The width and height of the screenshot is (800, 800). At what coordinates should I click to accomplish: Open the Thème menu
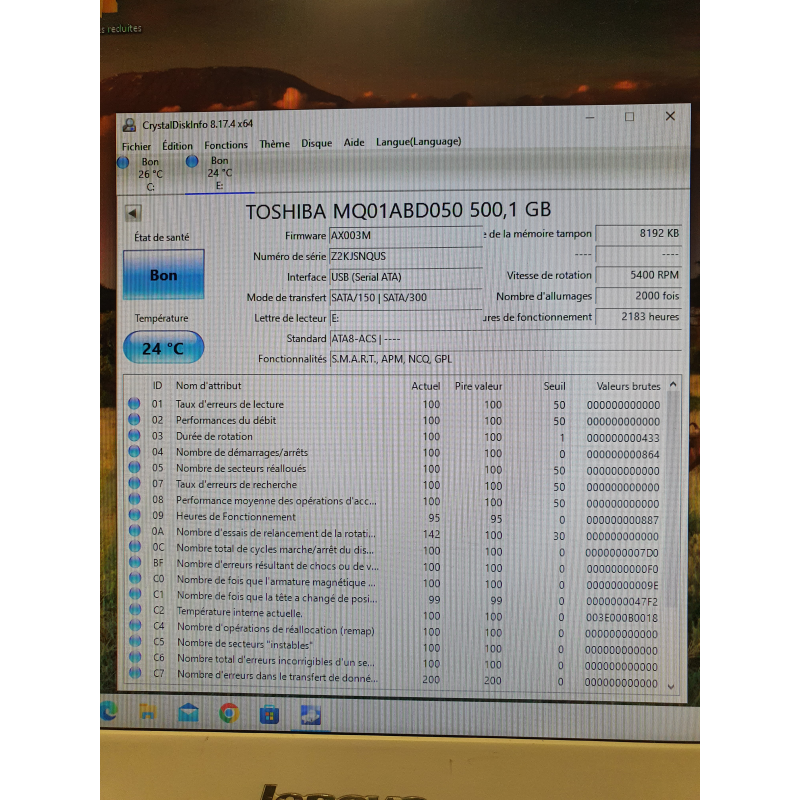click(274, 143)
